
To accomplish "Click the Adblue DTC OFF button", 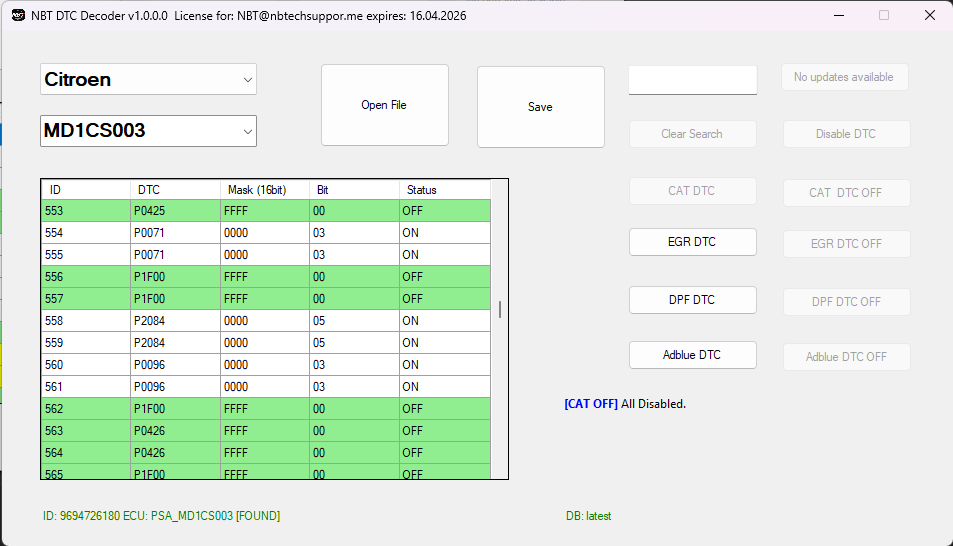I will [846, 357].
